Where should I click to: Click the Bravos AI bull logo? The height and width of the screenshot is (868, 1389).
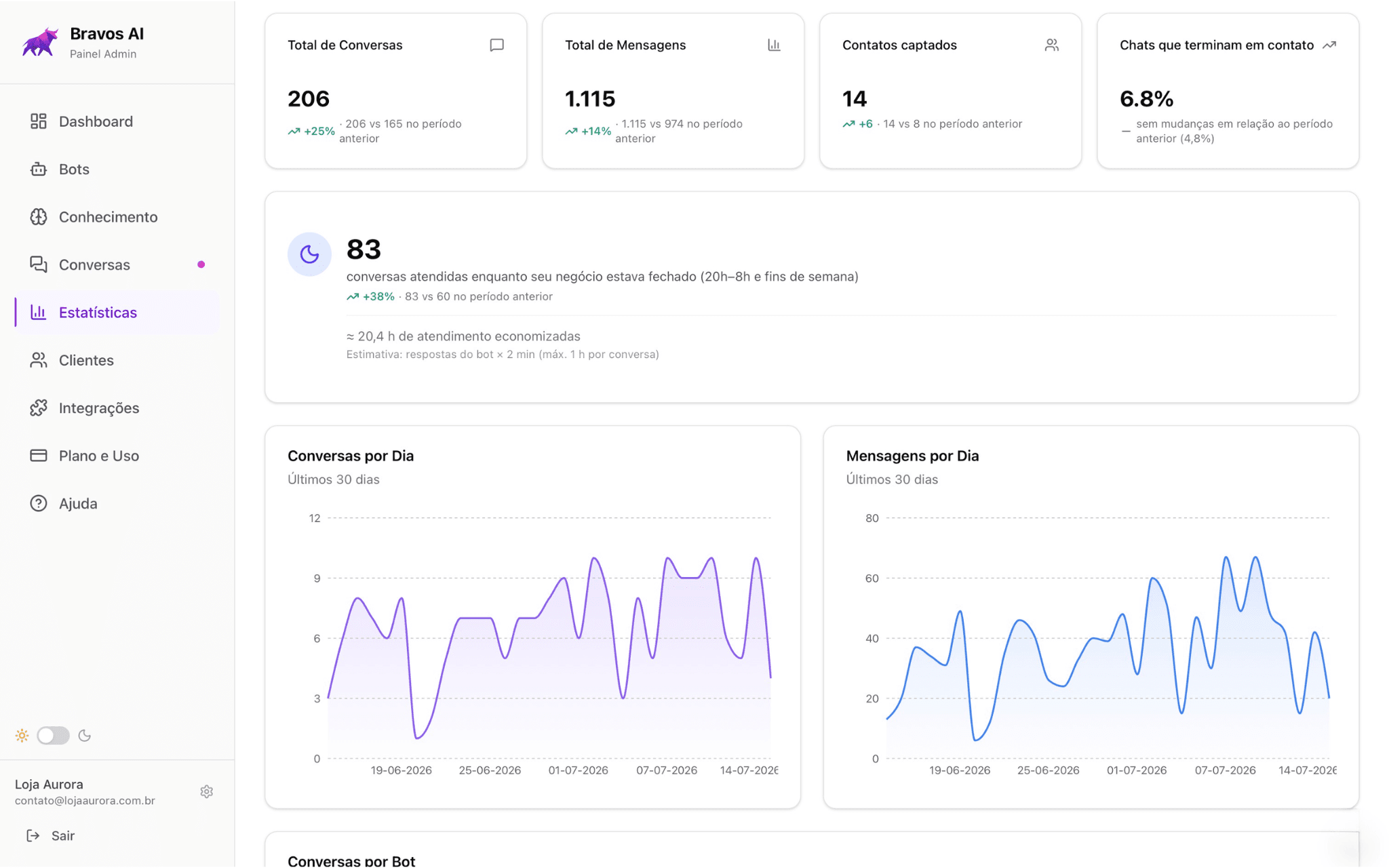click(x=40, y=43)
